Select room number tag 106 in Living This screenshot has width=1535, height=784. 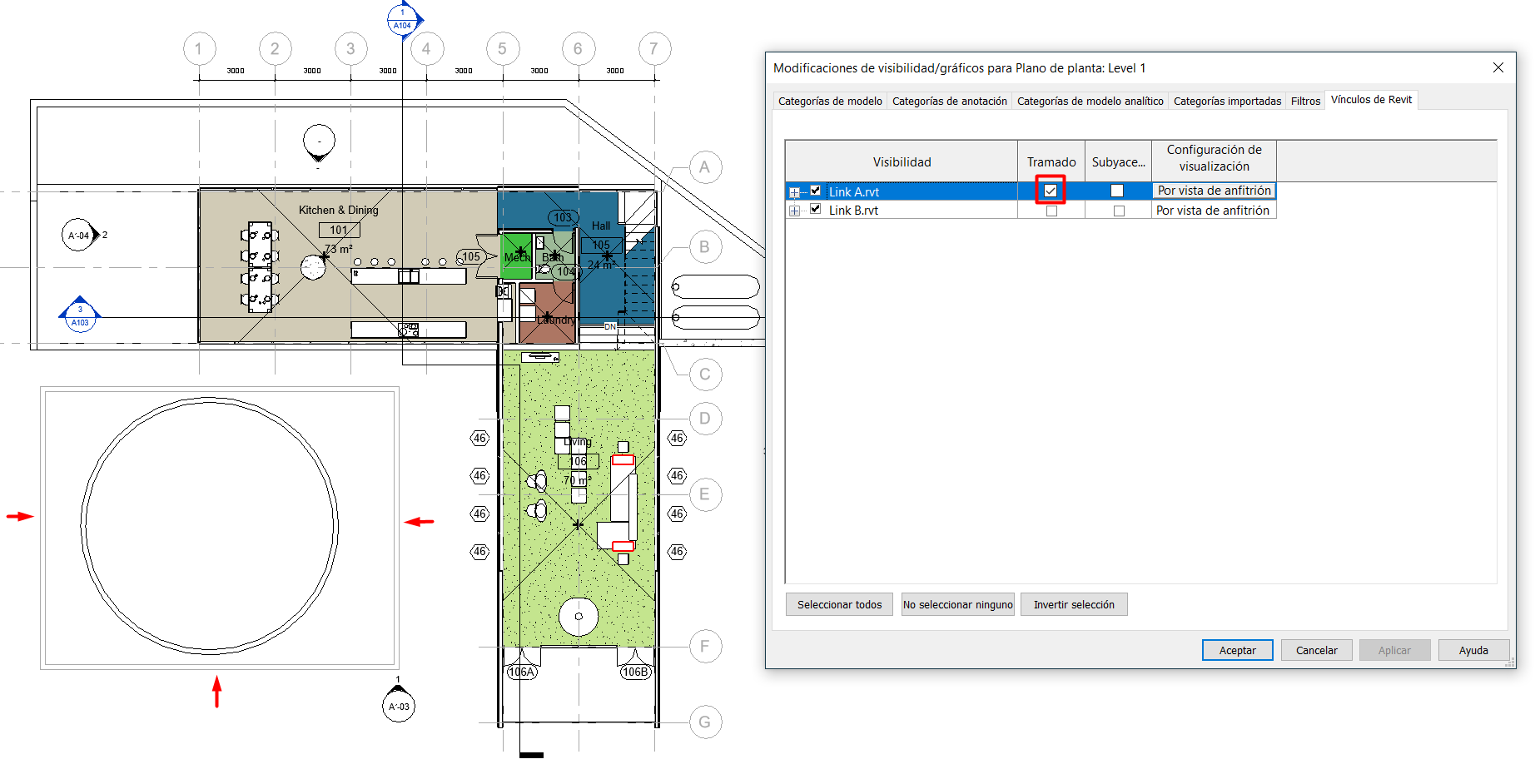click(x=578, y=461)
